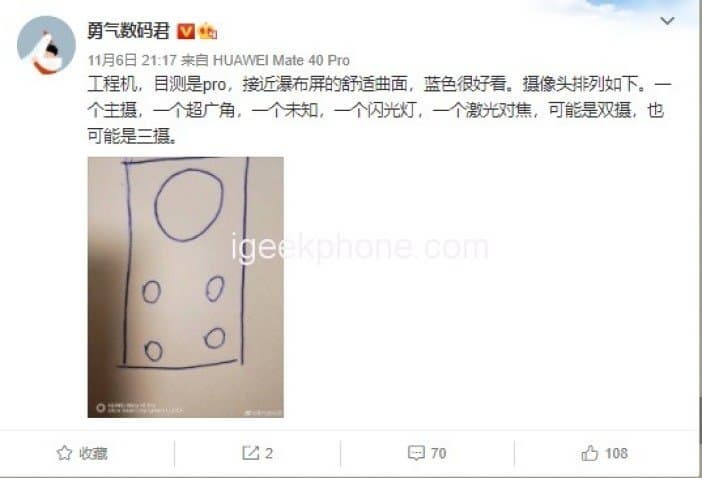Click the repost share icon
The width and height of the screenshot is (702, 478).
pos(250,453)
